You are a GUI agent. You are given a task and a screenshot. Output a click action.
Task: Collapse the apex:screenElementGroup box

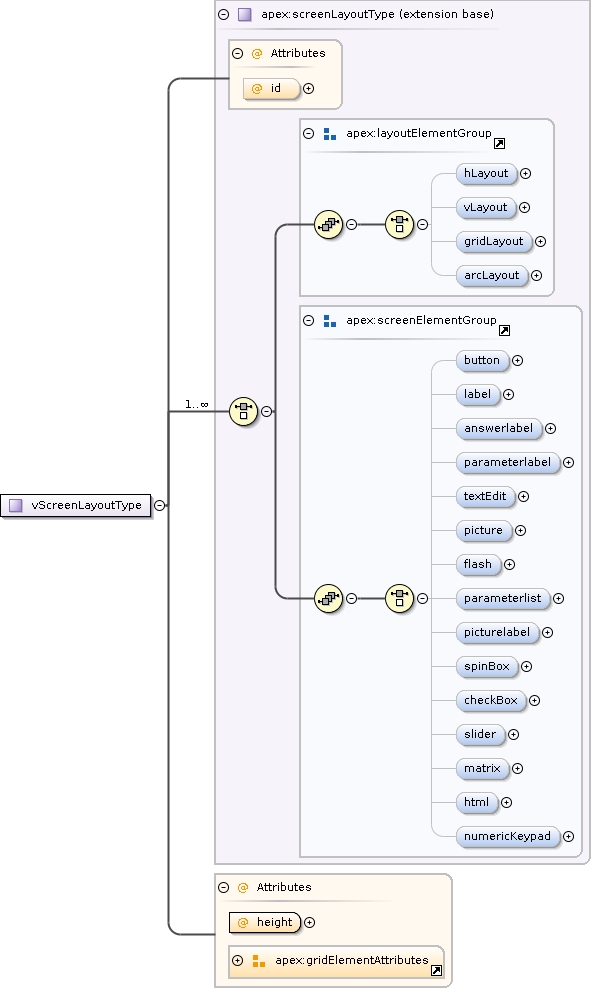[x=308, y=320]
